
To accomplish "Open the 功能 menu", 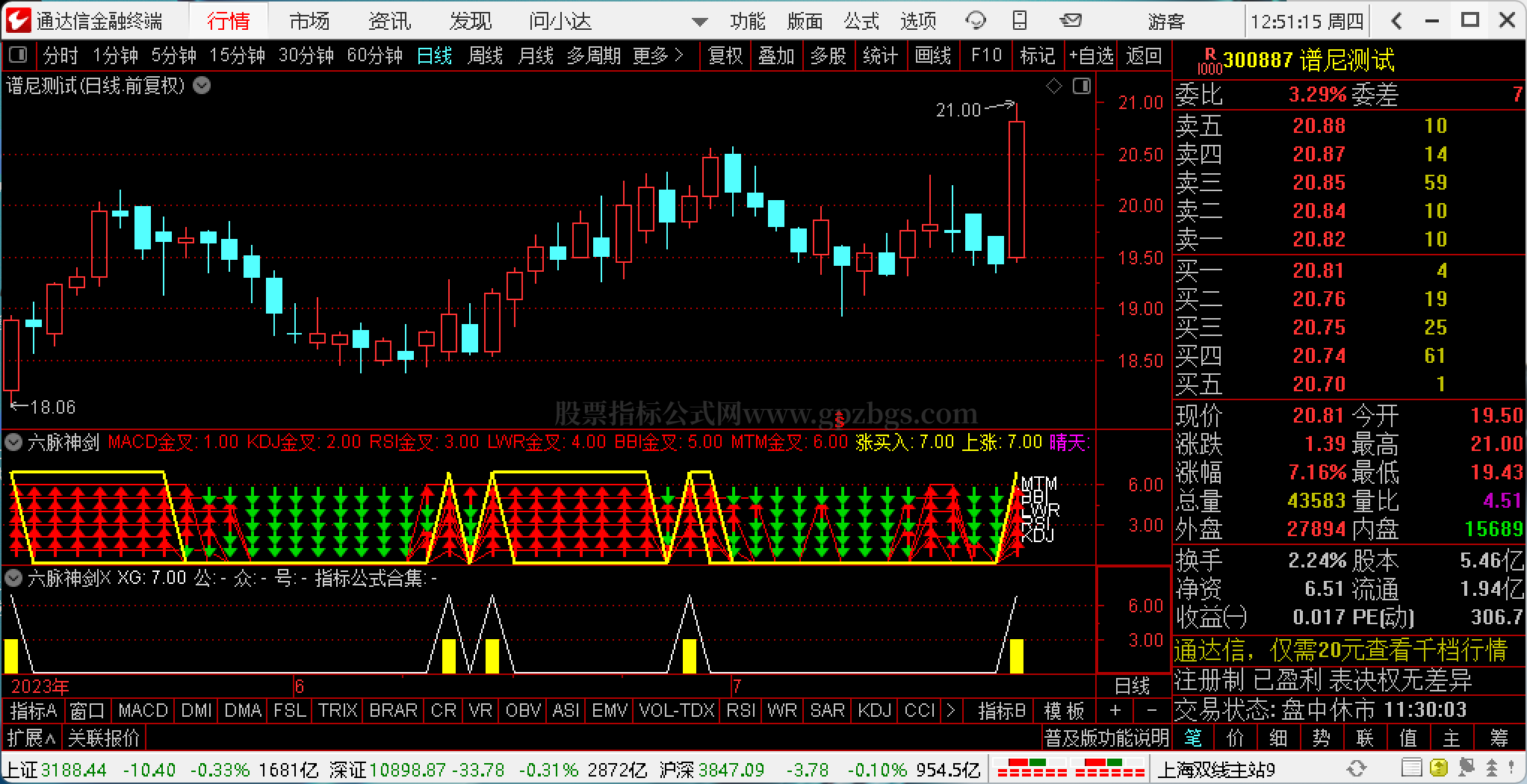I will [747, 21].
